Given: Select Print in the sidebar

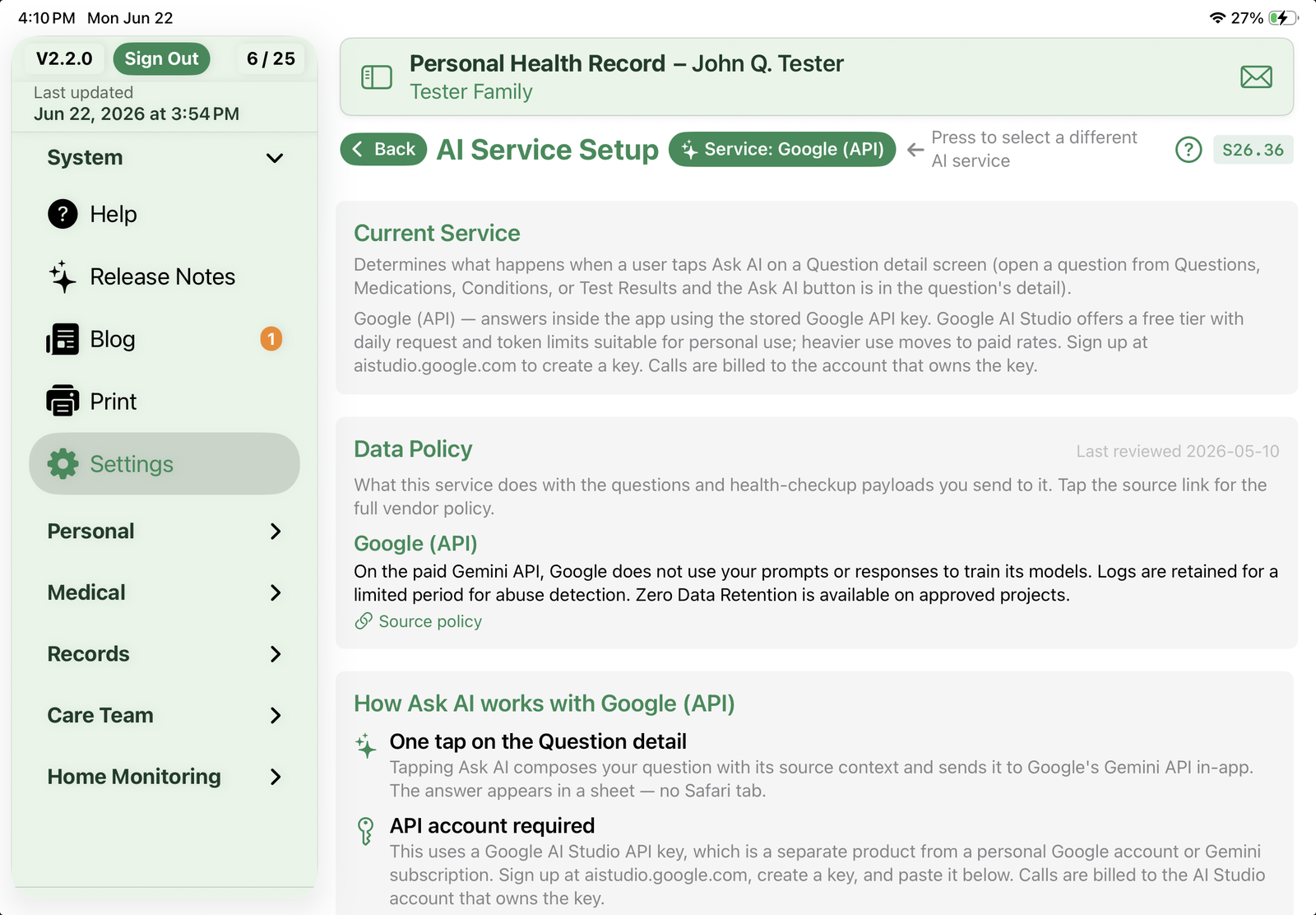Looking at the screenshot, I should pos(164,402).
